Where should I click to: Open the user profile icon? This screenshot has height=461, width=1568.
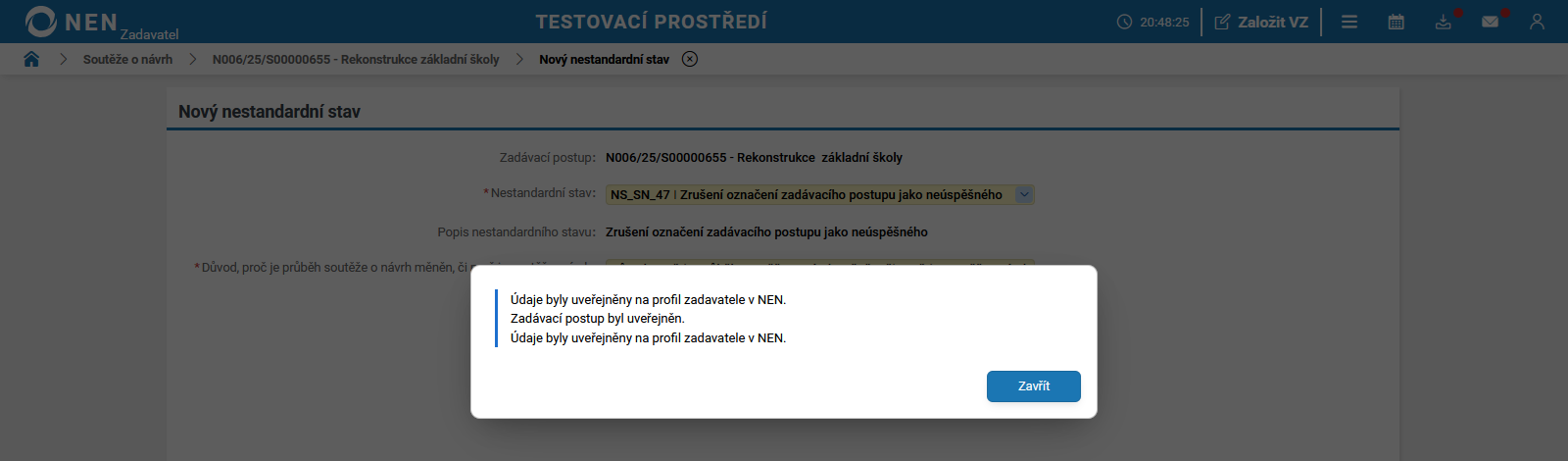pos(1537,22)
